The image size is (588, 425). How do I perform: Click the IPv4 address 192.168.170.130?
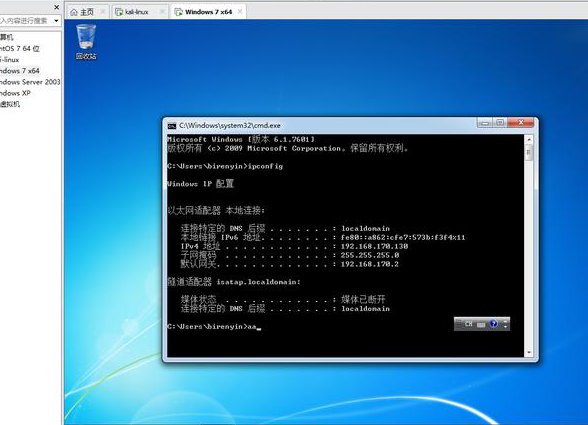tap(374, 246)
